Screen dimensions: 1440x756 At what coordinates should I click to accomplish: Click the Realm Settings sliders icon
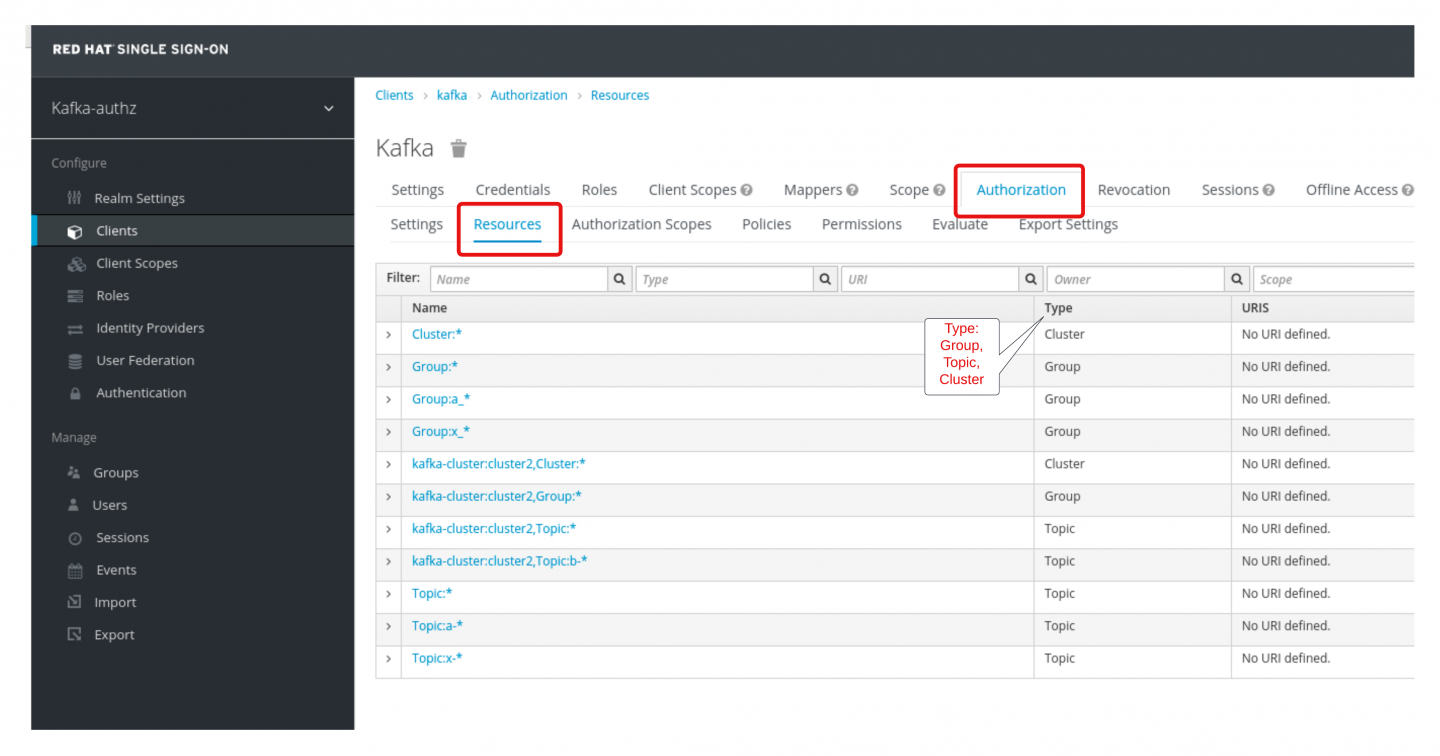pyautogui.click(x=75, y=198)
